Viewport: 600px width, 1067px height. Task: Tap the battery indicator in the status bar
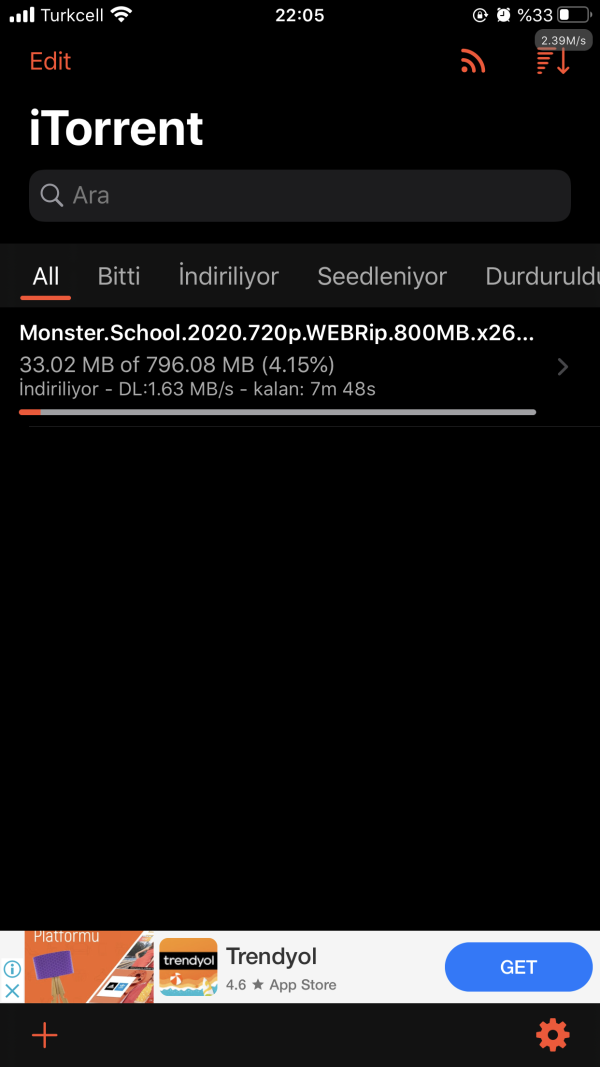573,15
